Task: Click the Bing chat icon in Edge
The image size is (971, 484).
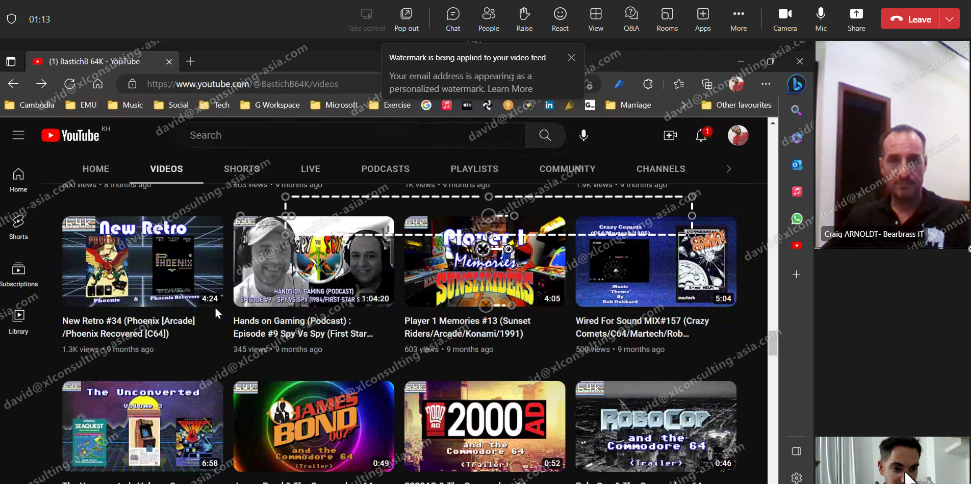Action: click(796, 84)
